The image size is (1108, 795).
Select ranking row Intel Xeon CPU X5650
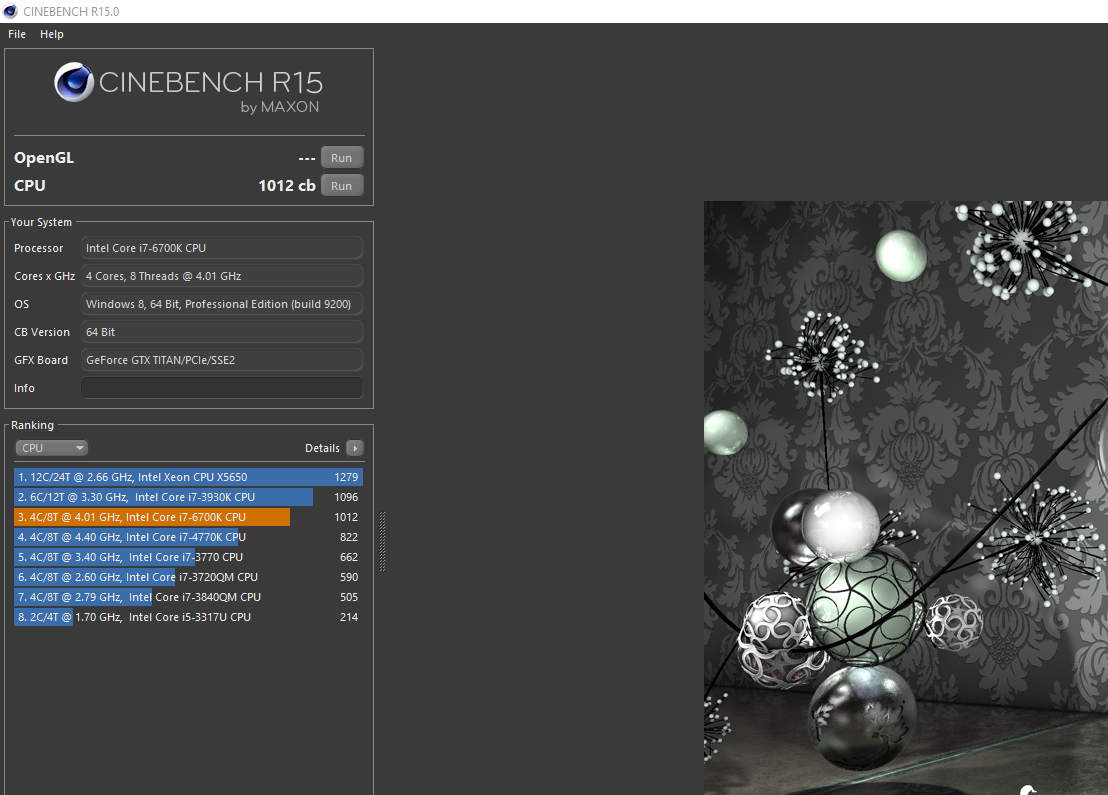tap(188, 477)
